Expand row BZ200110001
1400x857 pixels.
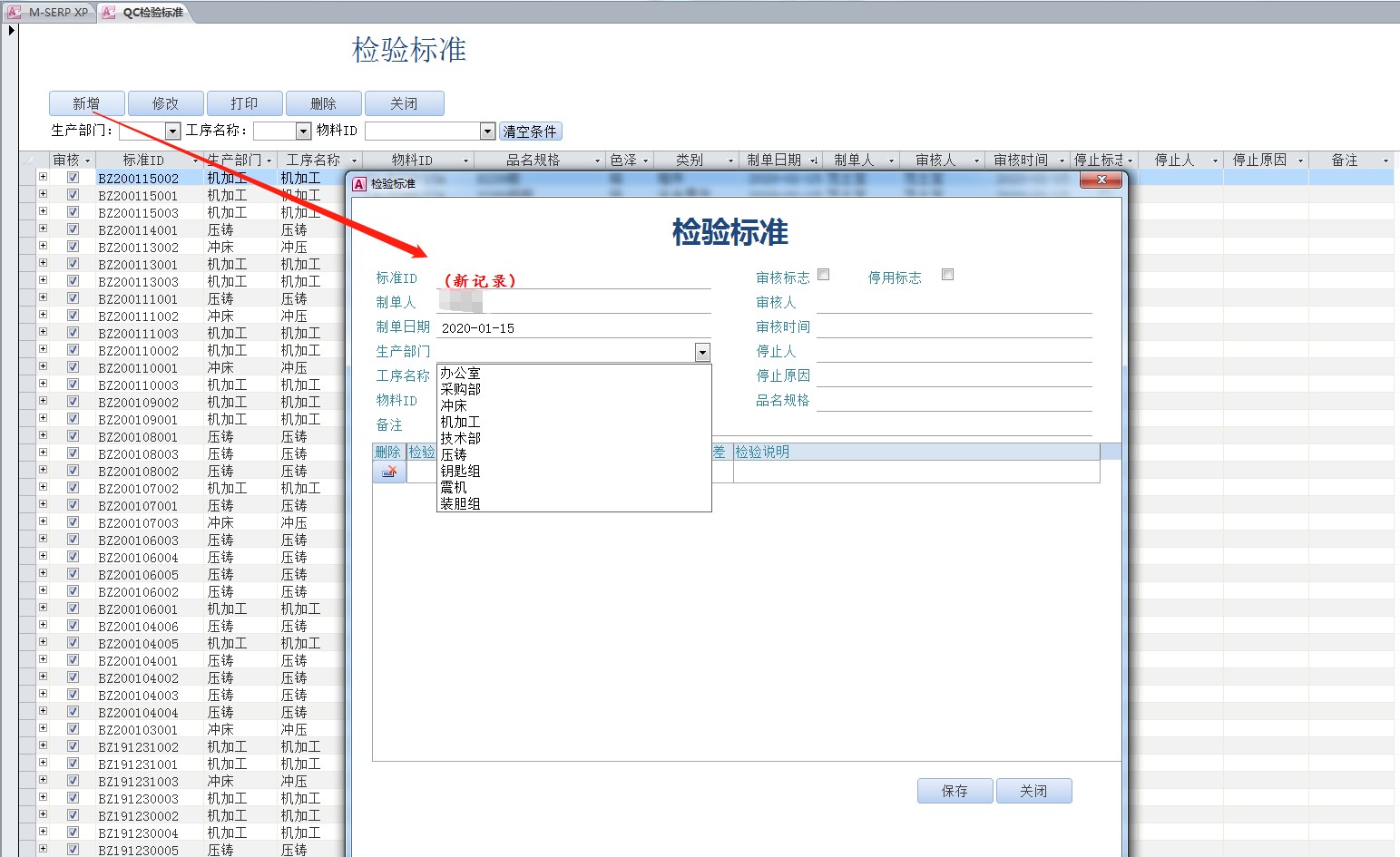[43, 366]
